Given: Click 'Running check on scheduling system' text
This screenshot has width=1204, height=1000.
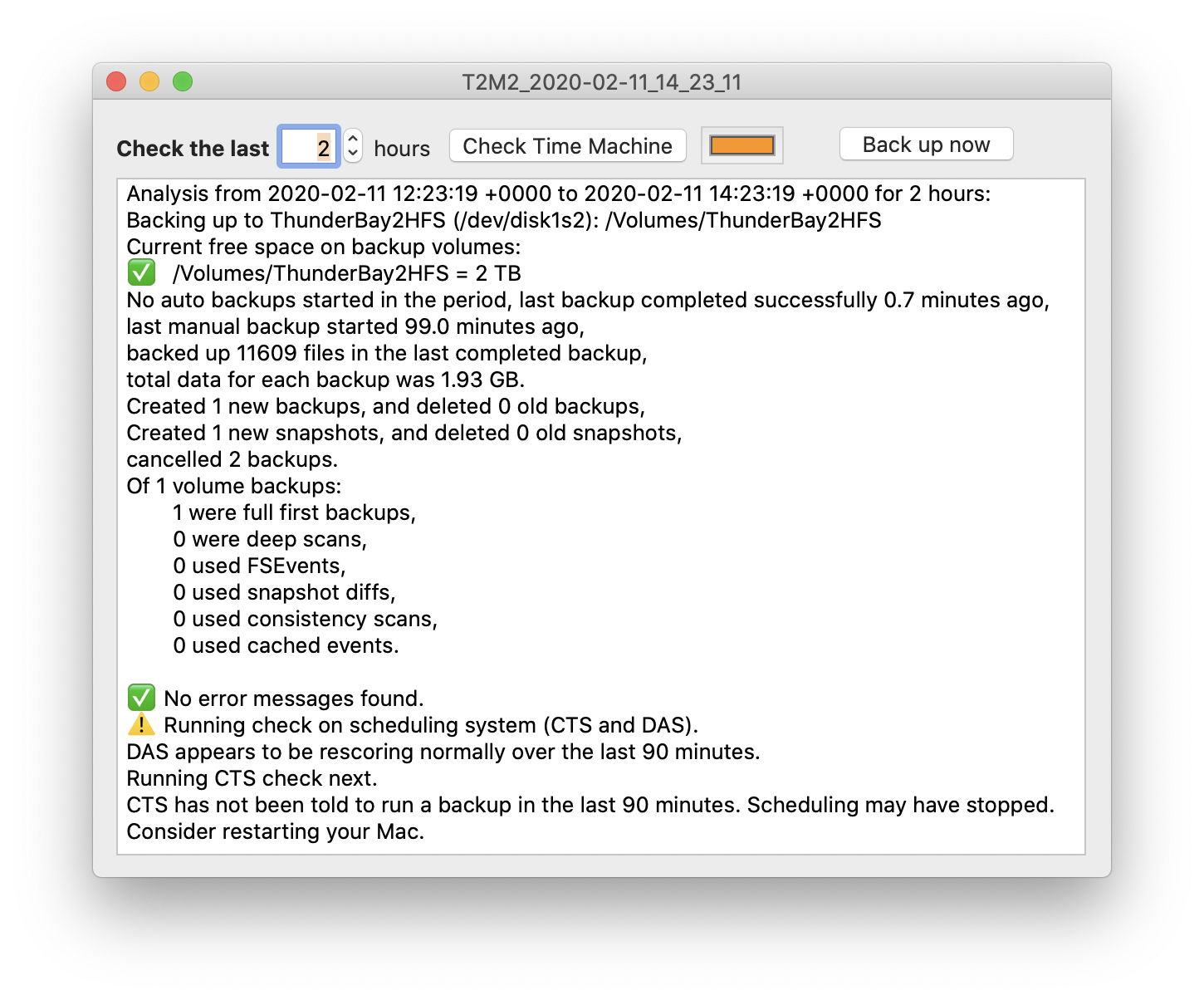Looking at the screenshot, I should [431, 725].
